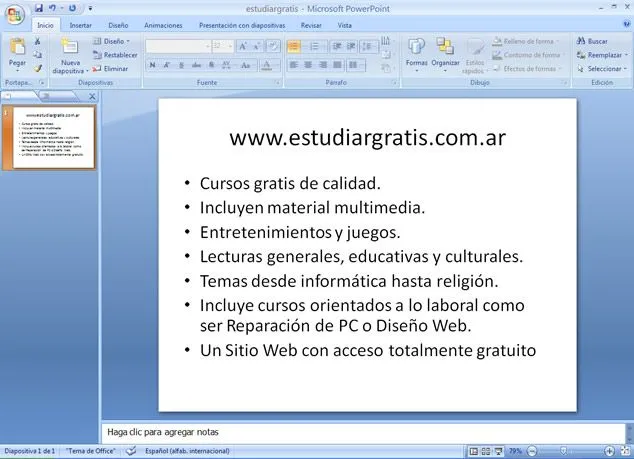
Task: Zoom out with the minus button
Action: (533, 451)
